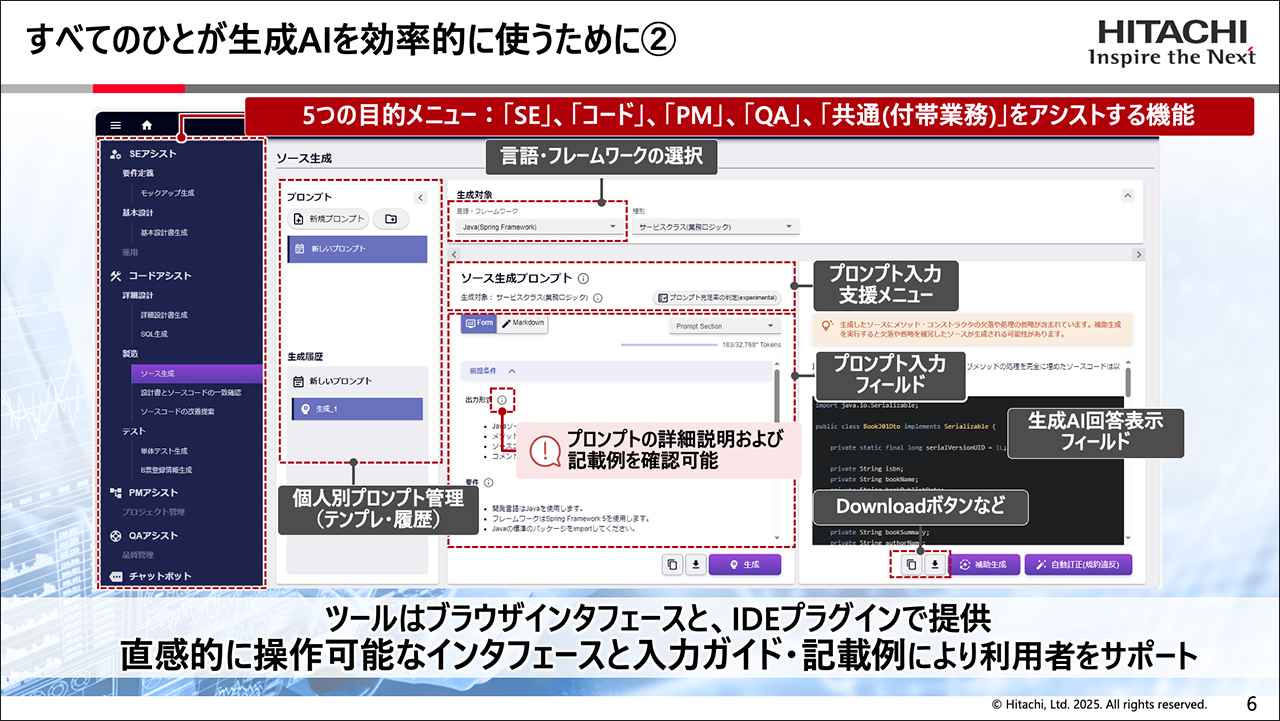Viewport: 1280px width, 721px height.
Task: Open the 種別 サービスクラス(業務ロジック) dropdown
Action: 716,227
